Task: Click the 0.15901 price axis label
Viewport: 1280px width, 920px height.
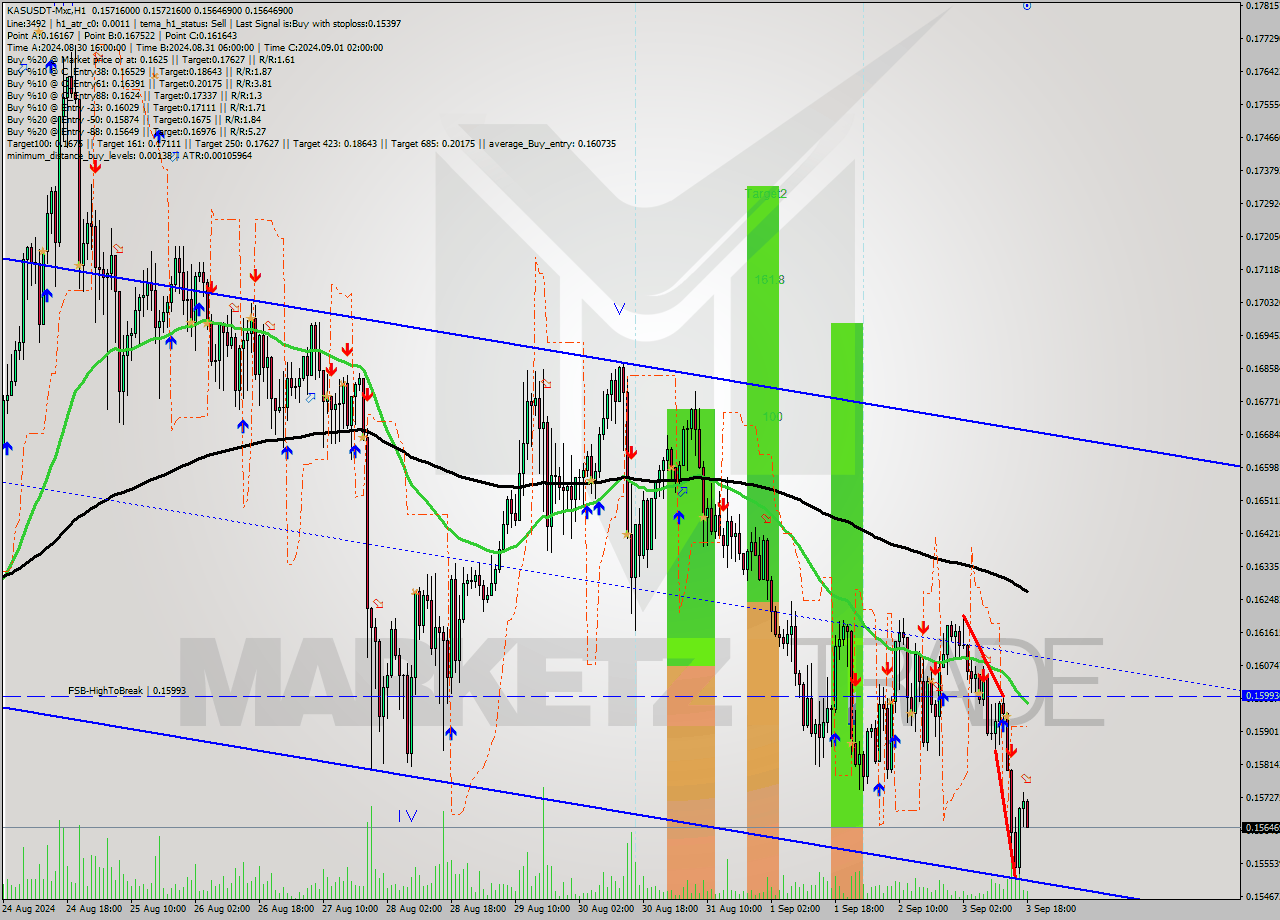Action: [x=1262, y=731]
